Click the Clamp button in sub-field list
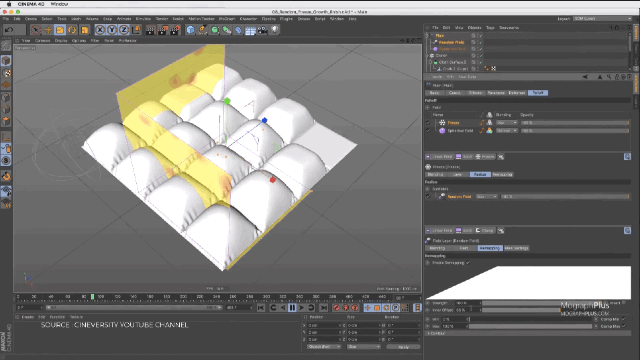640x360 pixels. (485, 231)
